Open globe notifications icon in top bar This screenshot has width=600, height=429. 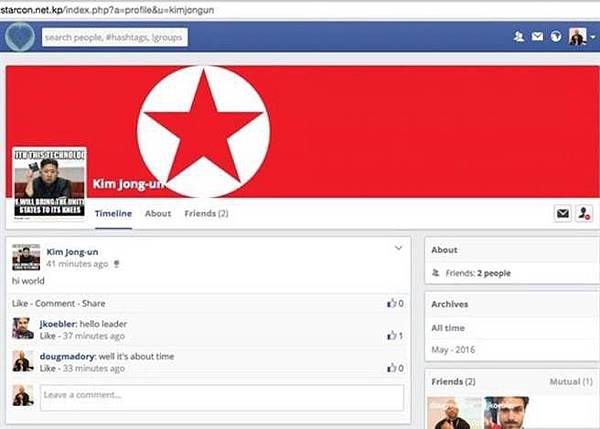pyautogui.click(x=556, y=36)
